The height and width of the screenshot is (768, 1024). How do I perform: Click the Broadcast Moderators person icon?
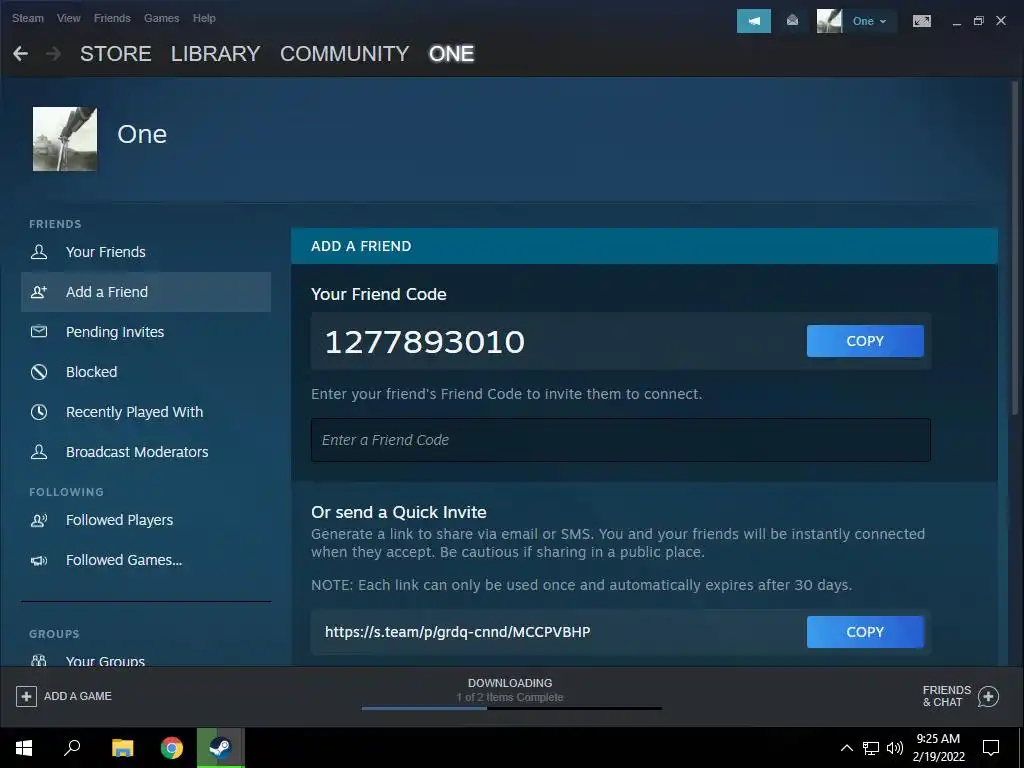pos(39,452)
